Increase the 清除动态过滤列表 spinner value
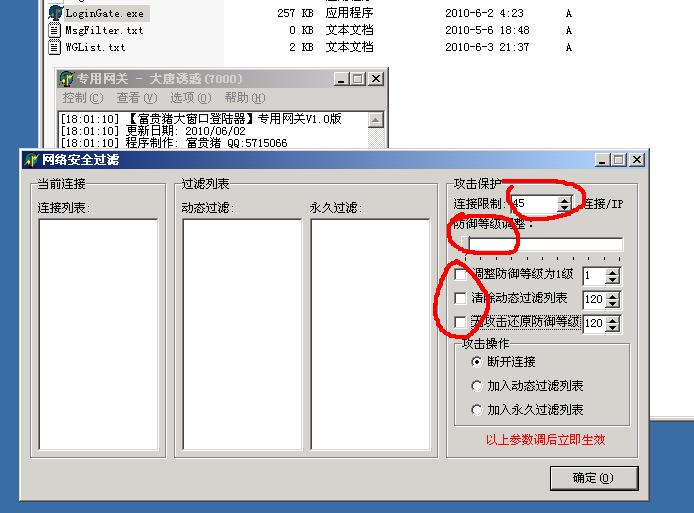The image size is (694, 513). [x=613, y=295]
